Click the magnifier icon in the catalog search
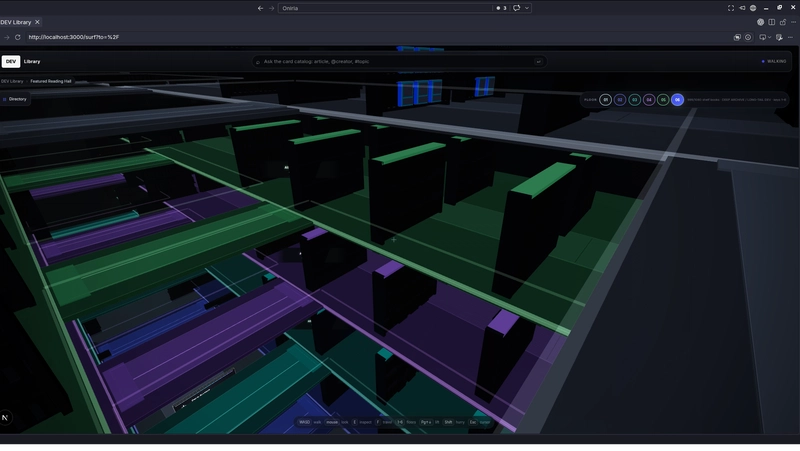 [258, 62]
